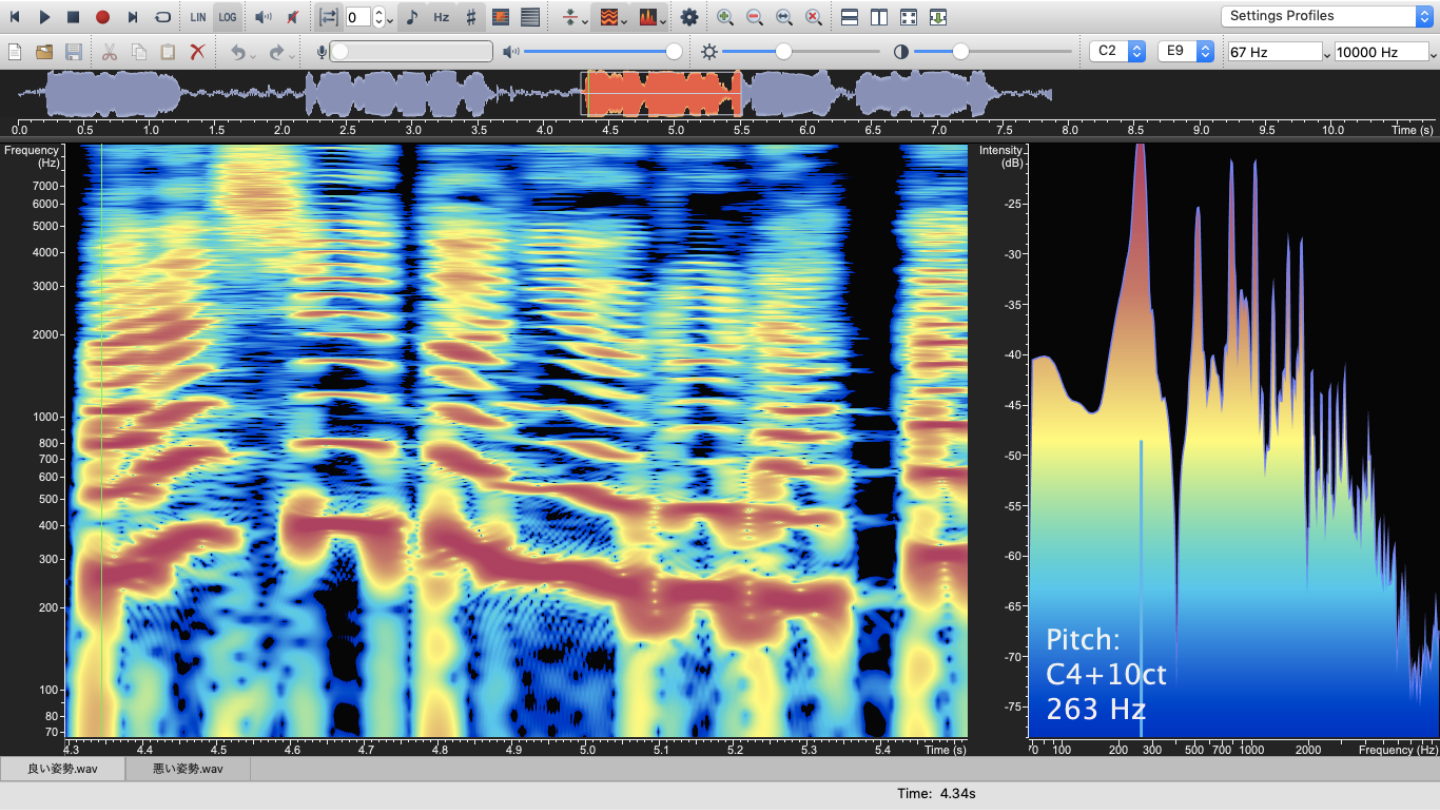Click the zoom out magnifier icon
1440x810 pixels.
click(754, 17)
